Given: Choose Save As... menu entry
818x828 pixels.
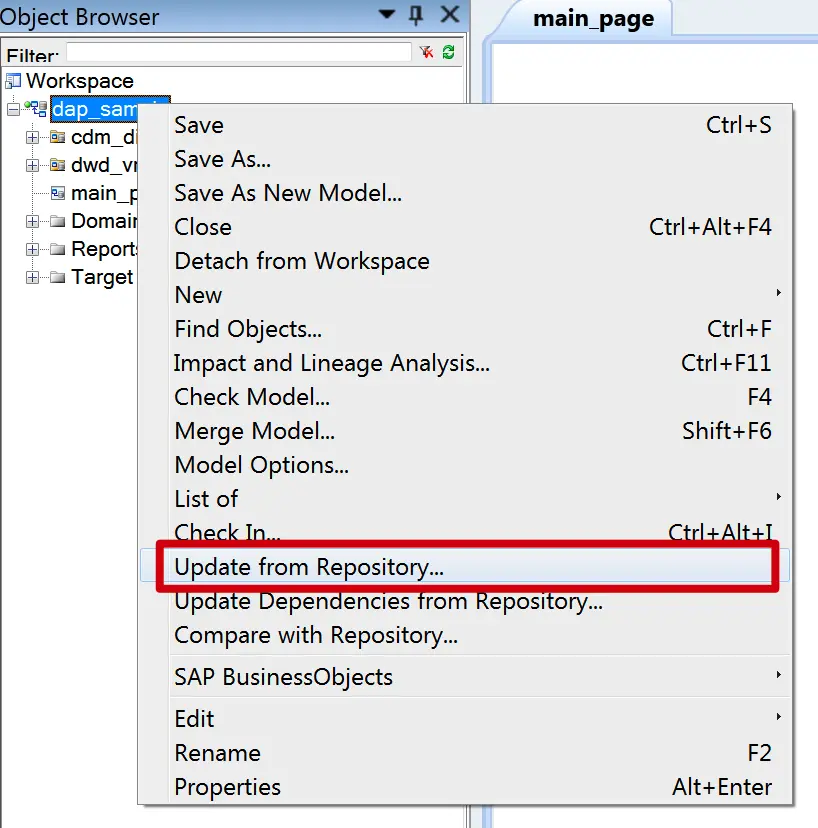Looking at the screenshot, I should point(465,159).
